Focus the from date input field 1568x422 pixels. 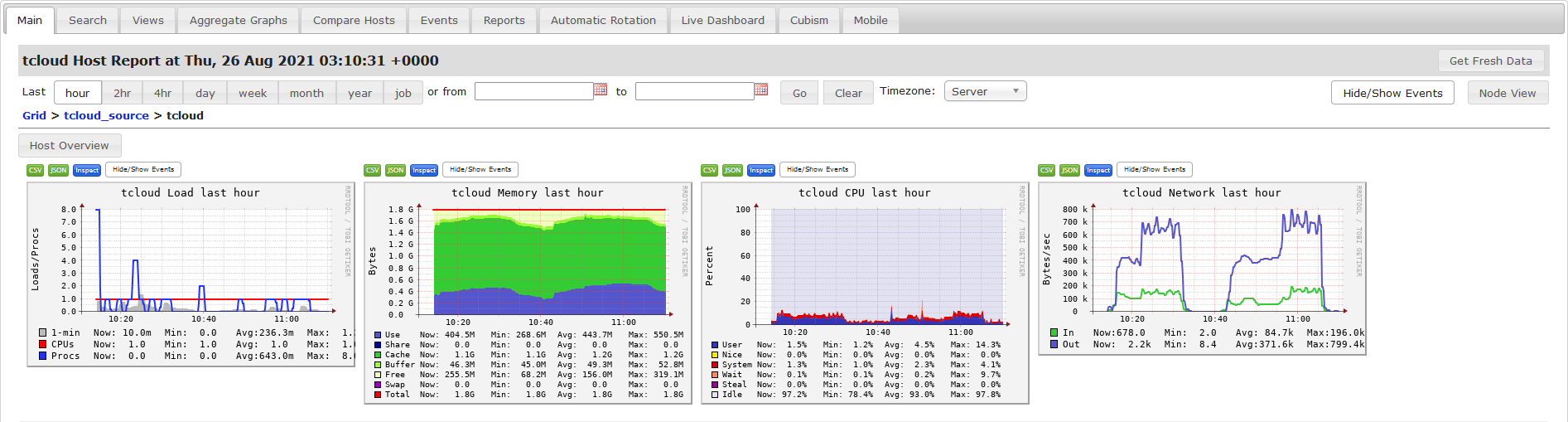coord(534,91)
